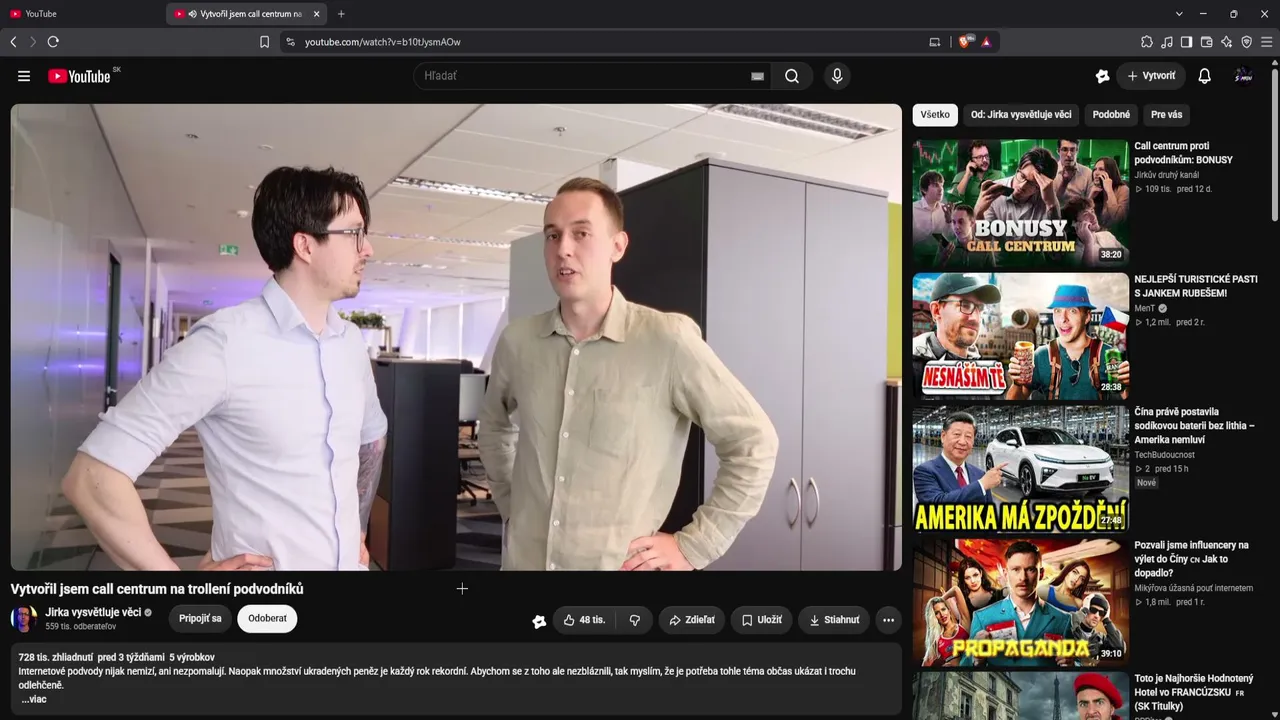This screenshot has height=720, width=1280.
Task: Open Brave Shields lion icon
Action: coord(965,42)
